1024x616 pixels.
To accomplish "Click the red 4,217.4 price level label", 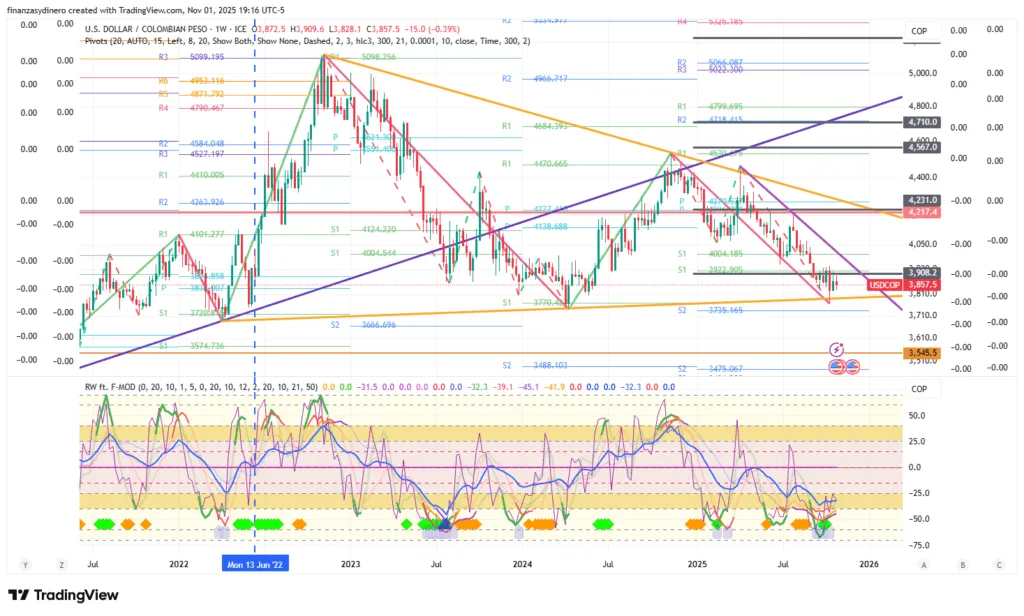I will click(920, 212).
